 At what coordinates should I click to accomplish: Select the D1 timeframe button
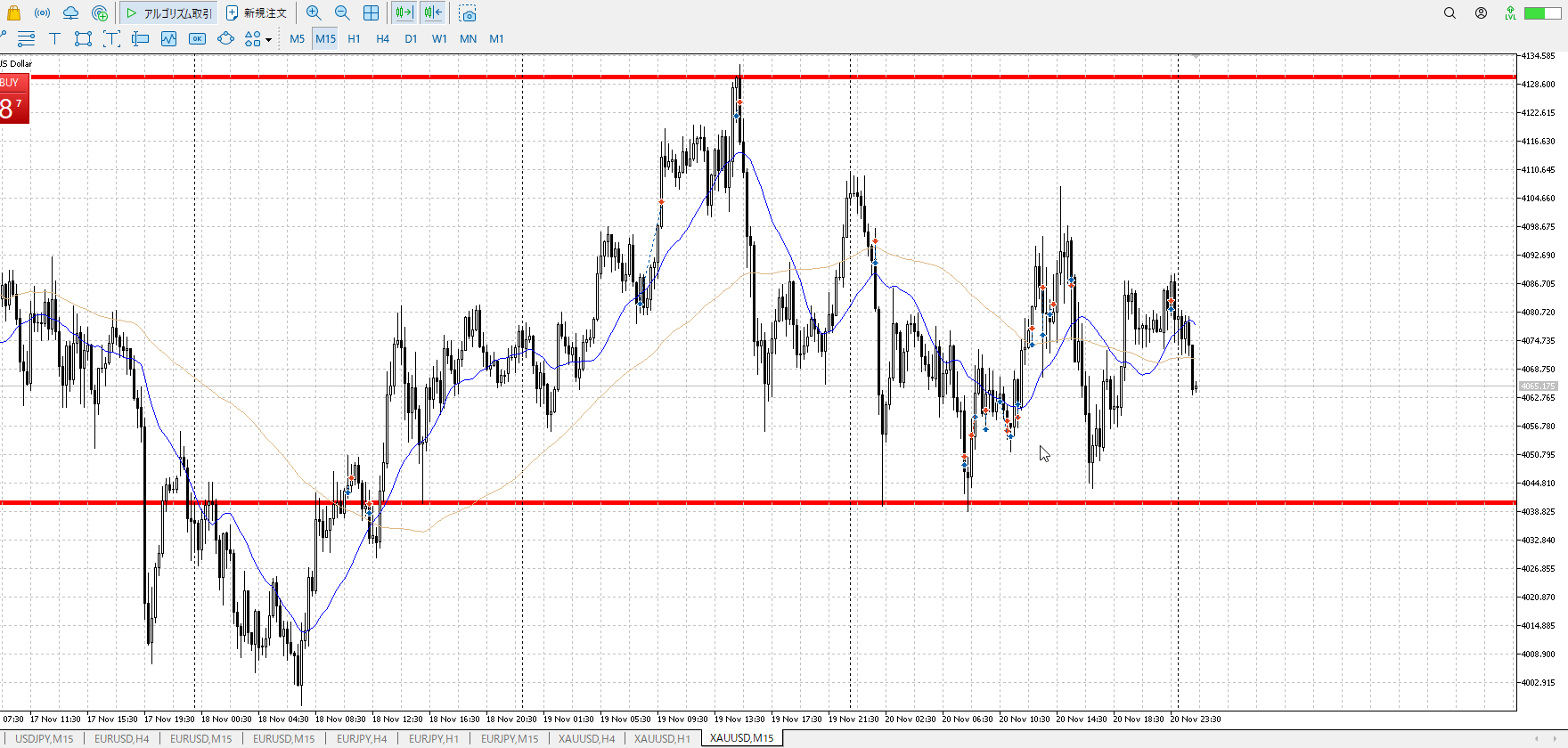coord(411,38)
